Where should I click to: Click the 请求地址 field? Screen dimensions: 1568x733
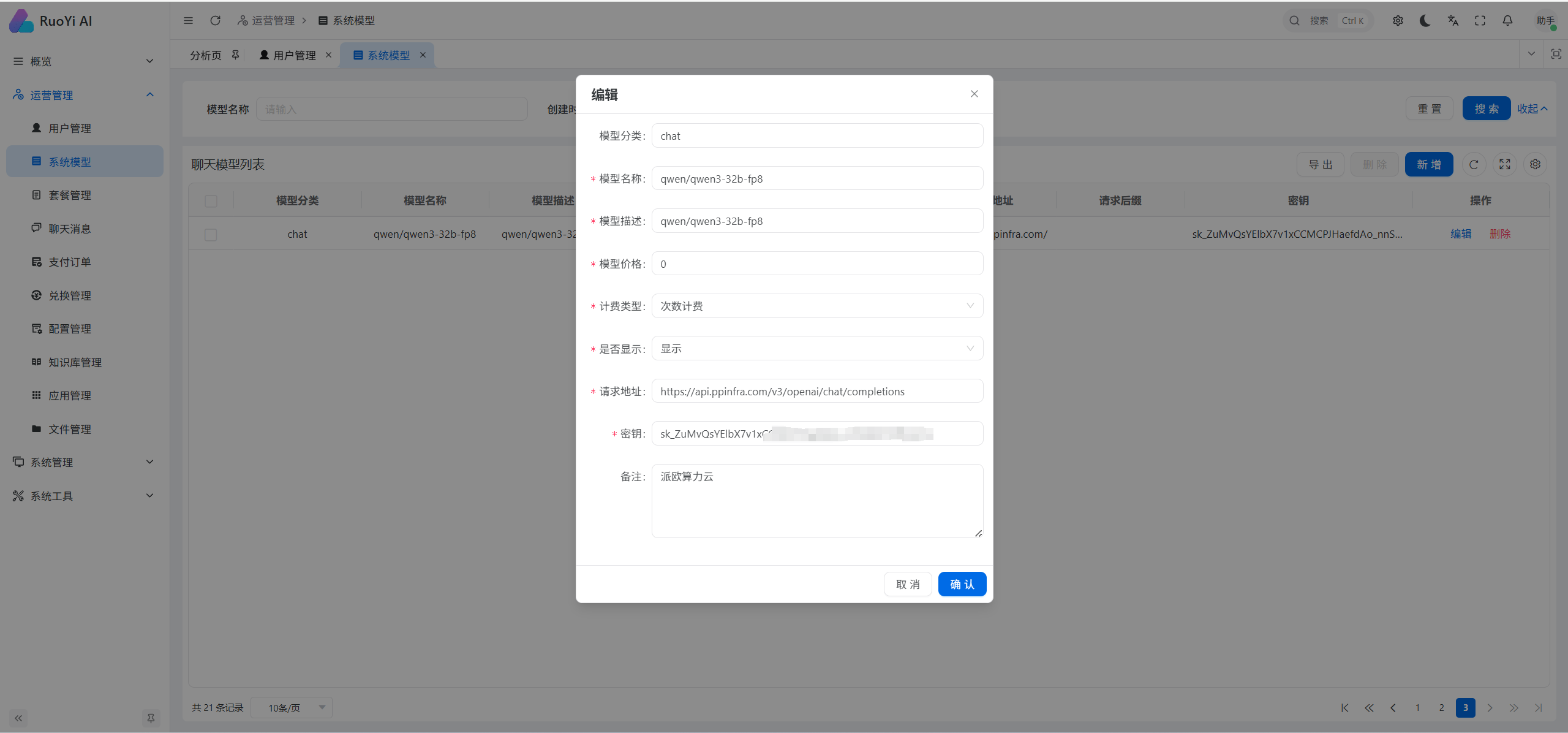(817, 391)
